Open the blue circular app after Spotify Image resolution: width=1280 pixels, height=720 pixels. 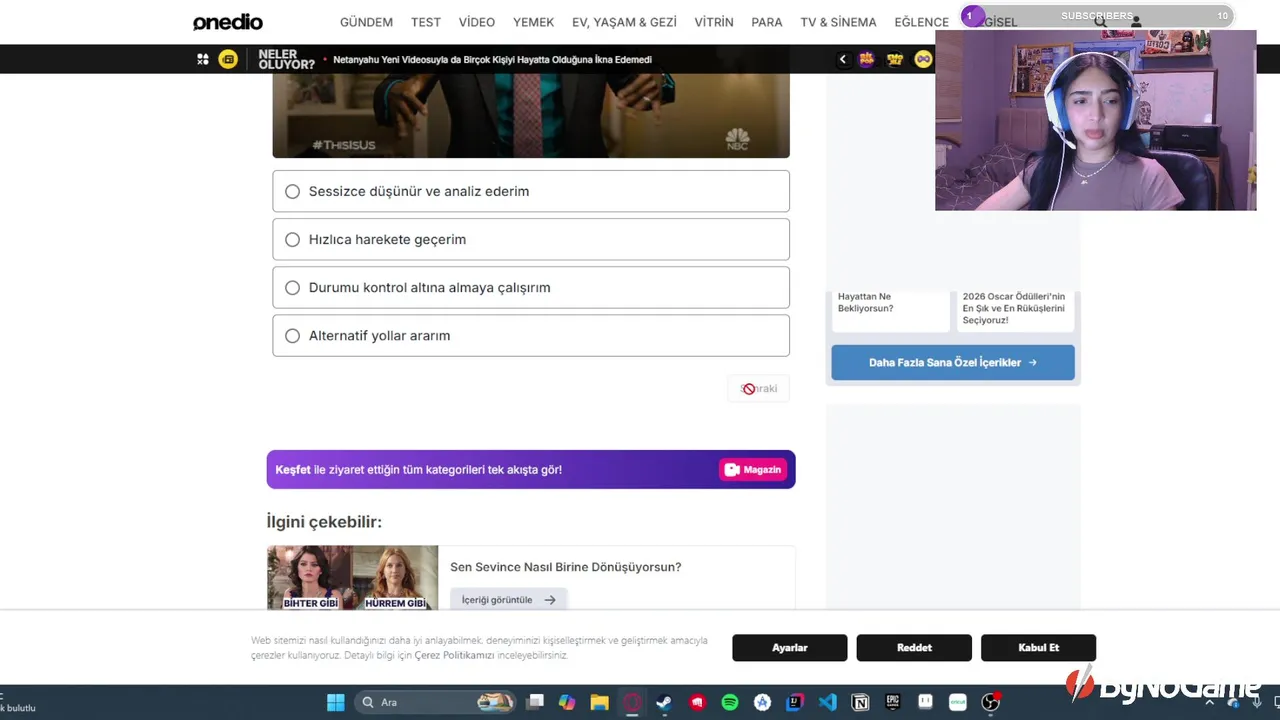(x=762, y=702)
